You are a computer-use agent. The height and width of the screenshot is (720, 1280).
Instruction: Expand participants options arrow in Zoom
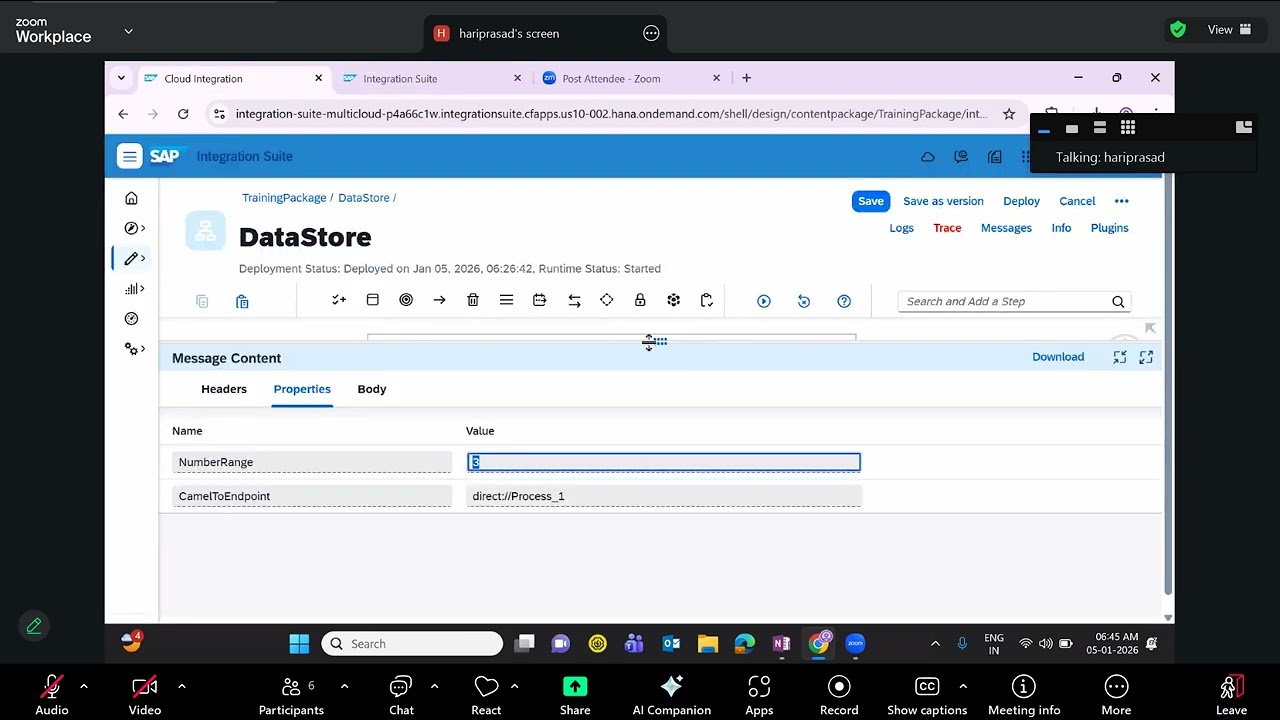(x=344, y=686)
